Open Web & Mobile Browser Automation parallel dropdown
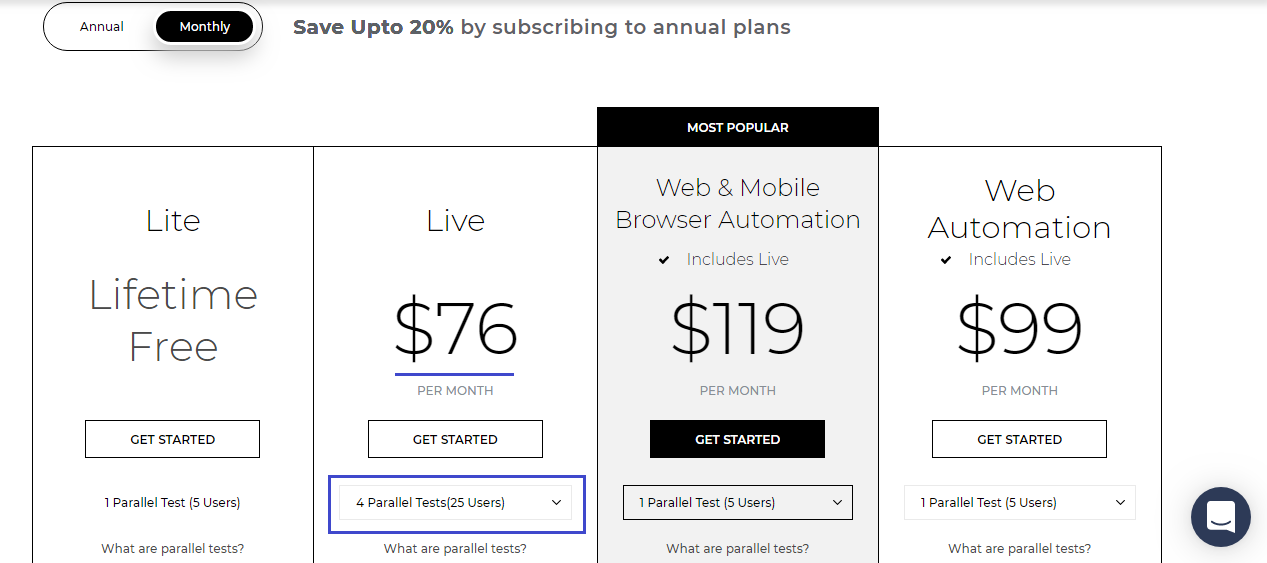1267x563 pixels. [x=738, y=503]
